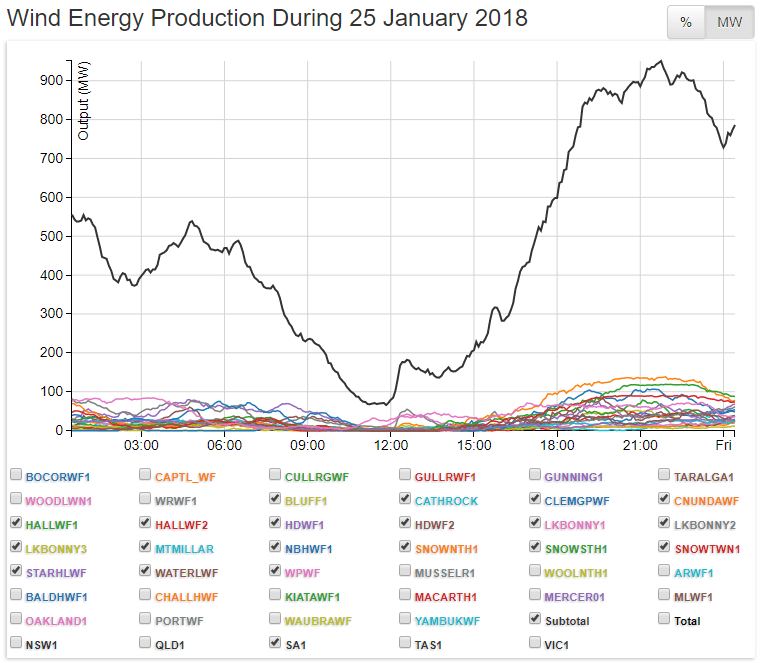Show the MACARTH1 series
763x663 pixels.
coord(405,596)
